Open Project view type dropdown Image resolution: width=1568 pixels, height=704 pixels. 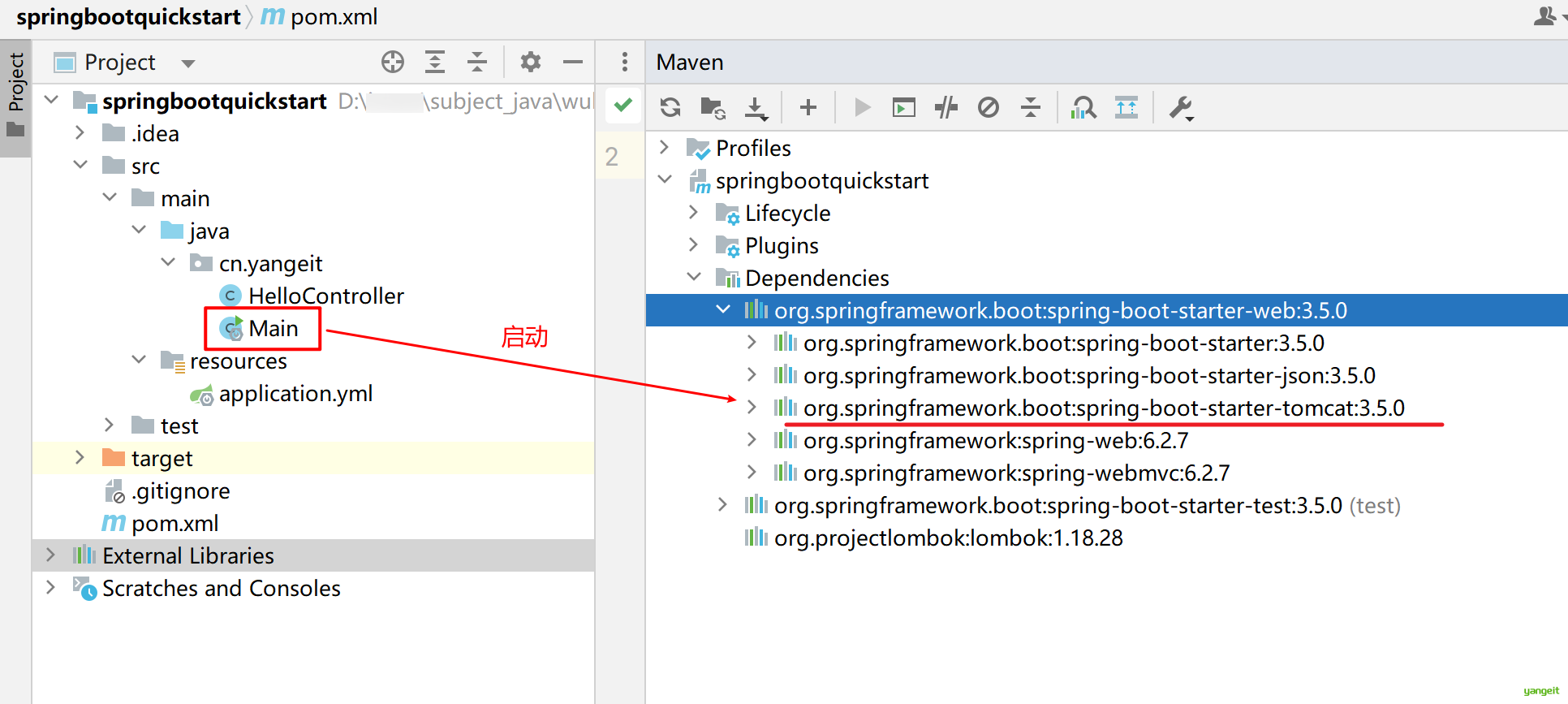click(x=188, y=63)
